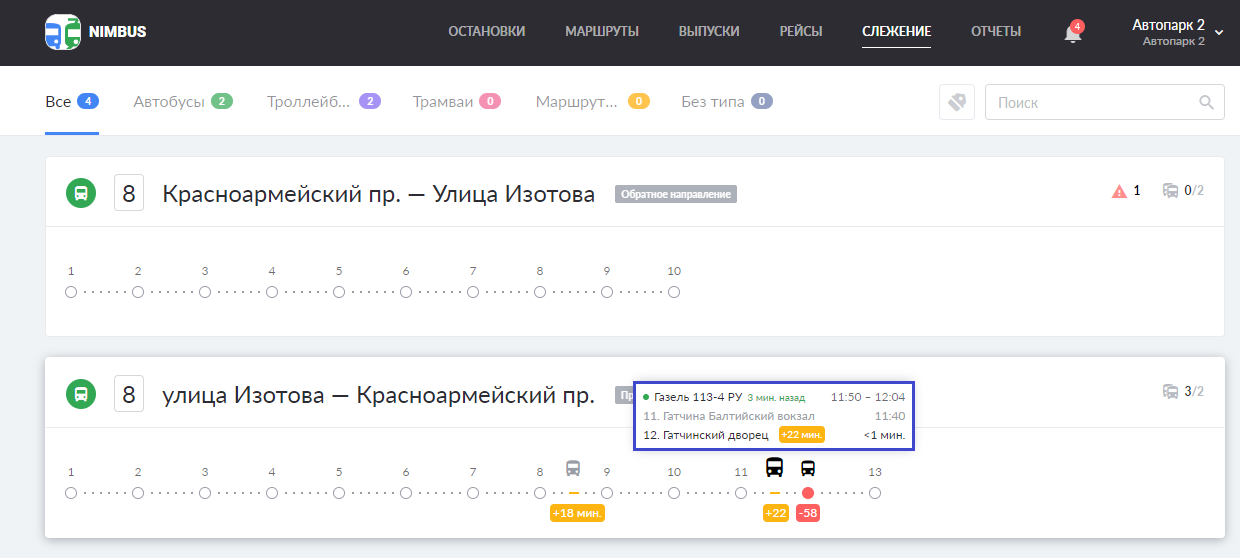Open the ВЫПУСКИ menu
The height and width of the screenshot is (558, 1240).
pos(709,32)
